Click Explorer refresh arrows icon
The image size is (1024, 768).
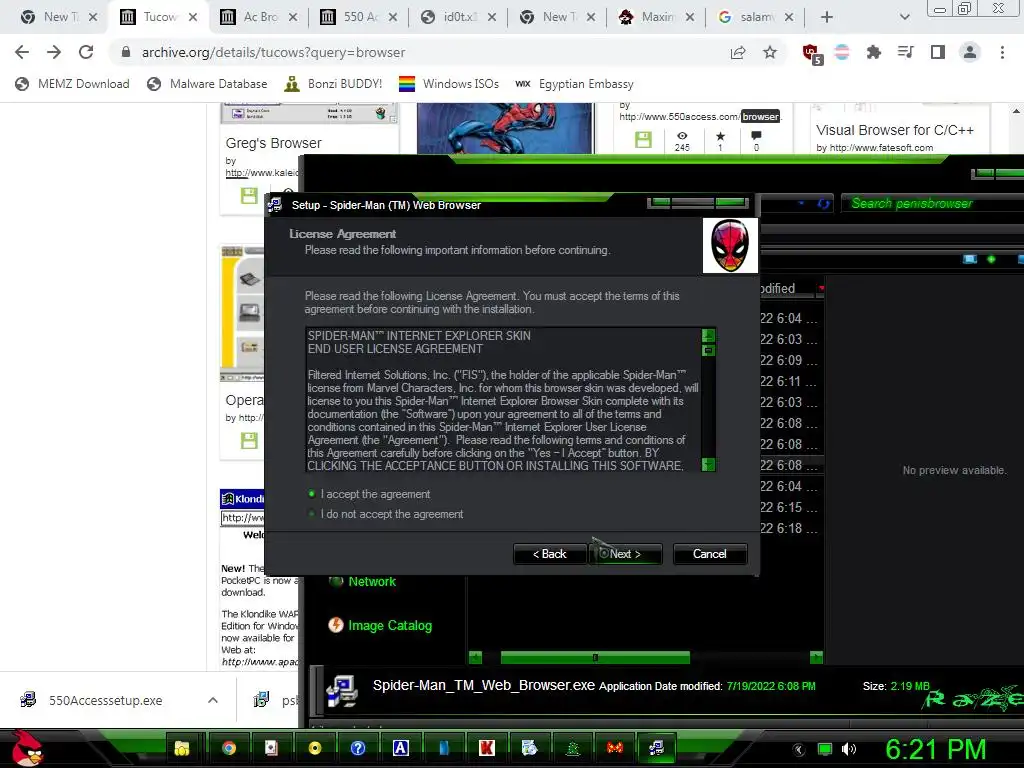(x=824, y=204)
